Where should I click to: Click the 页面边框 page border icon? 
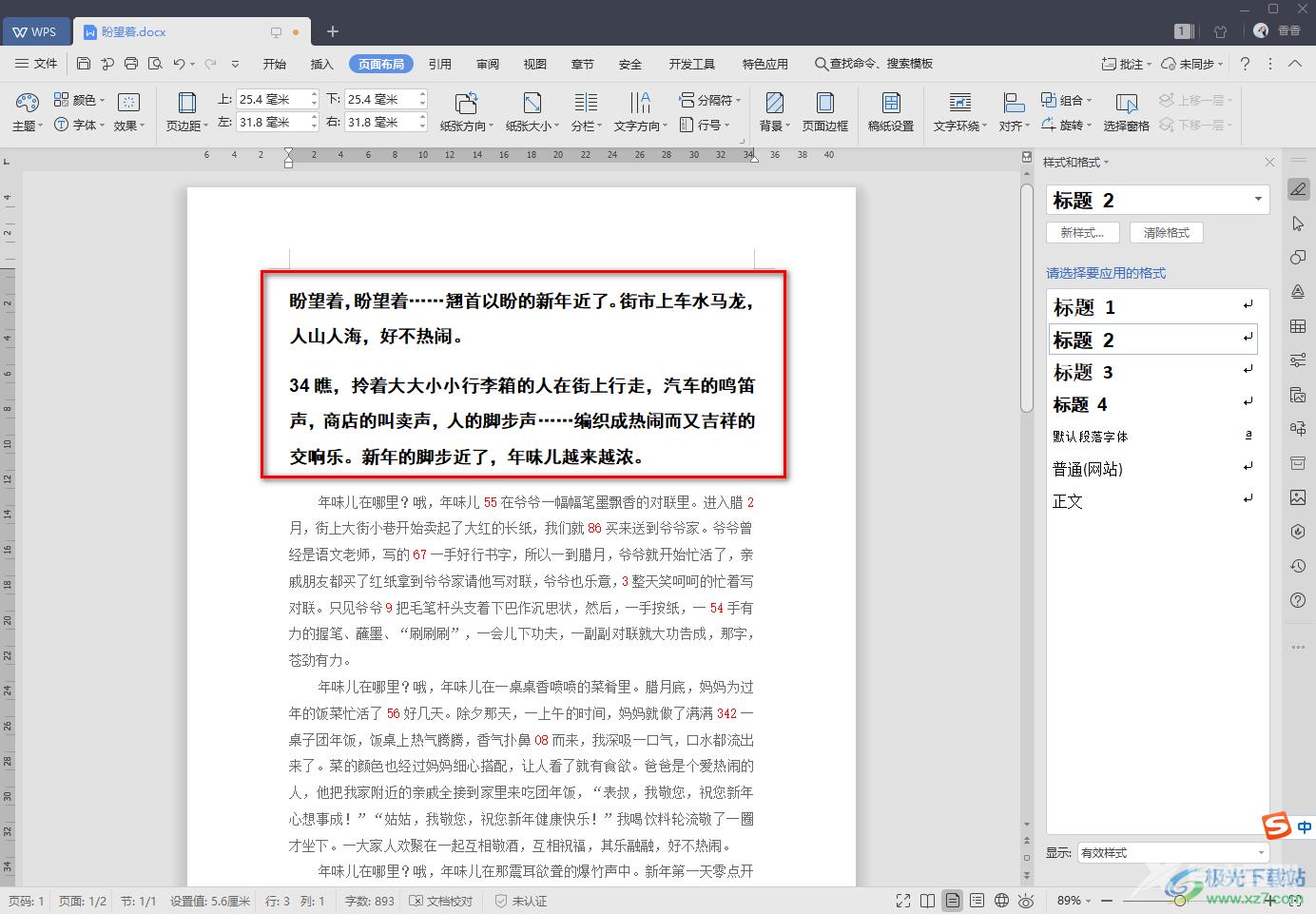(824, 102)
